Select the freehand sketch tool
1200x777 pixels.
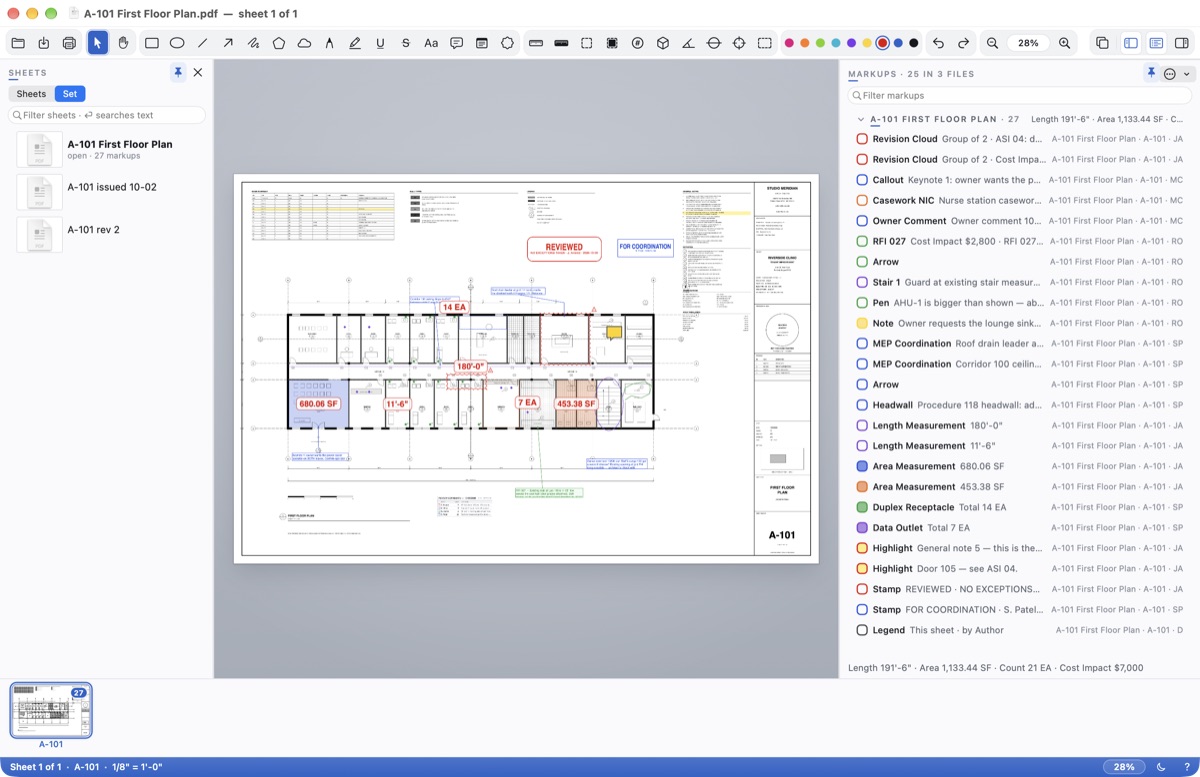(254, 43)
